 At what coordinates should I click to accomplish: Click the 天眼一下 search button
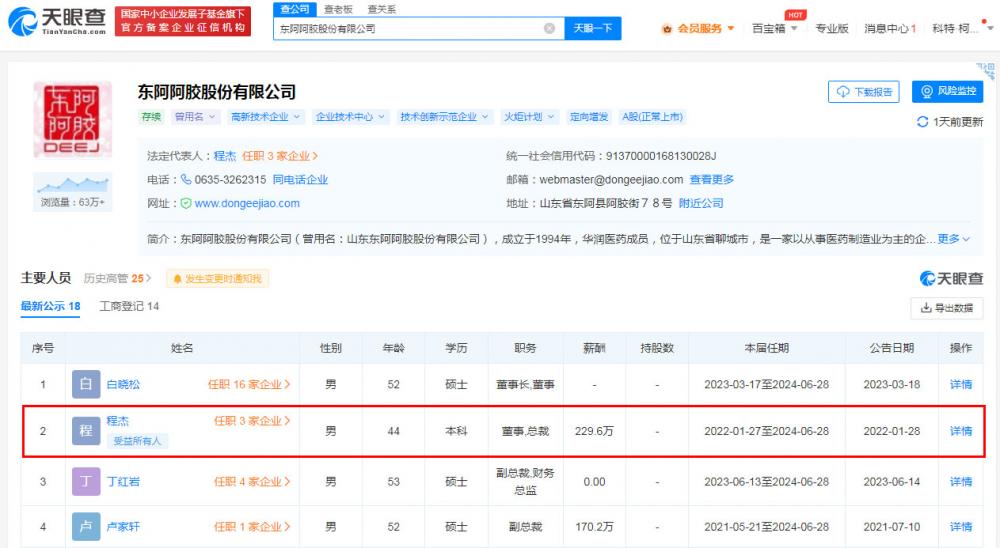coord(592,28)
